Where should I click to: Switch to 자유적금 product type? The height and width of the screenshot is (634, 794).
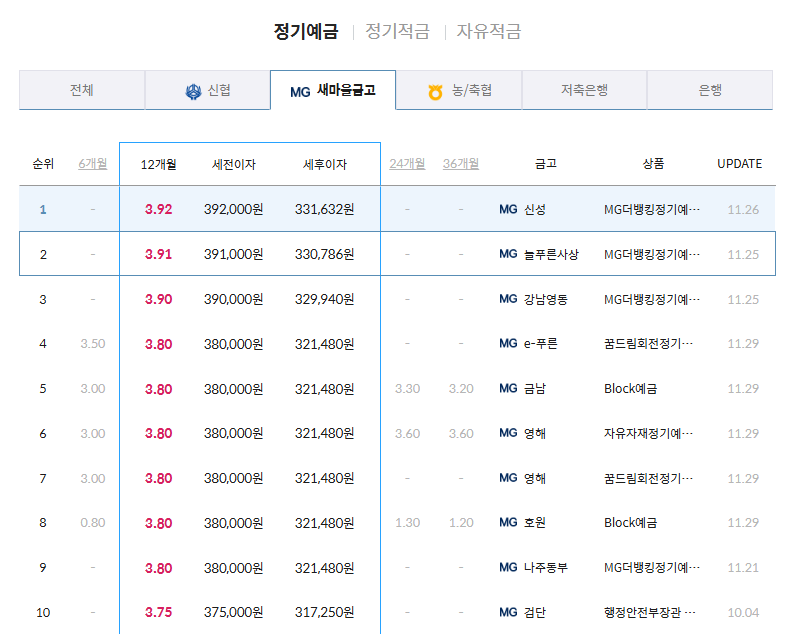[x=489, y=31]
